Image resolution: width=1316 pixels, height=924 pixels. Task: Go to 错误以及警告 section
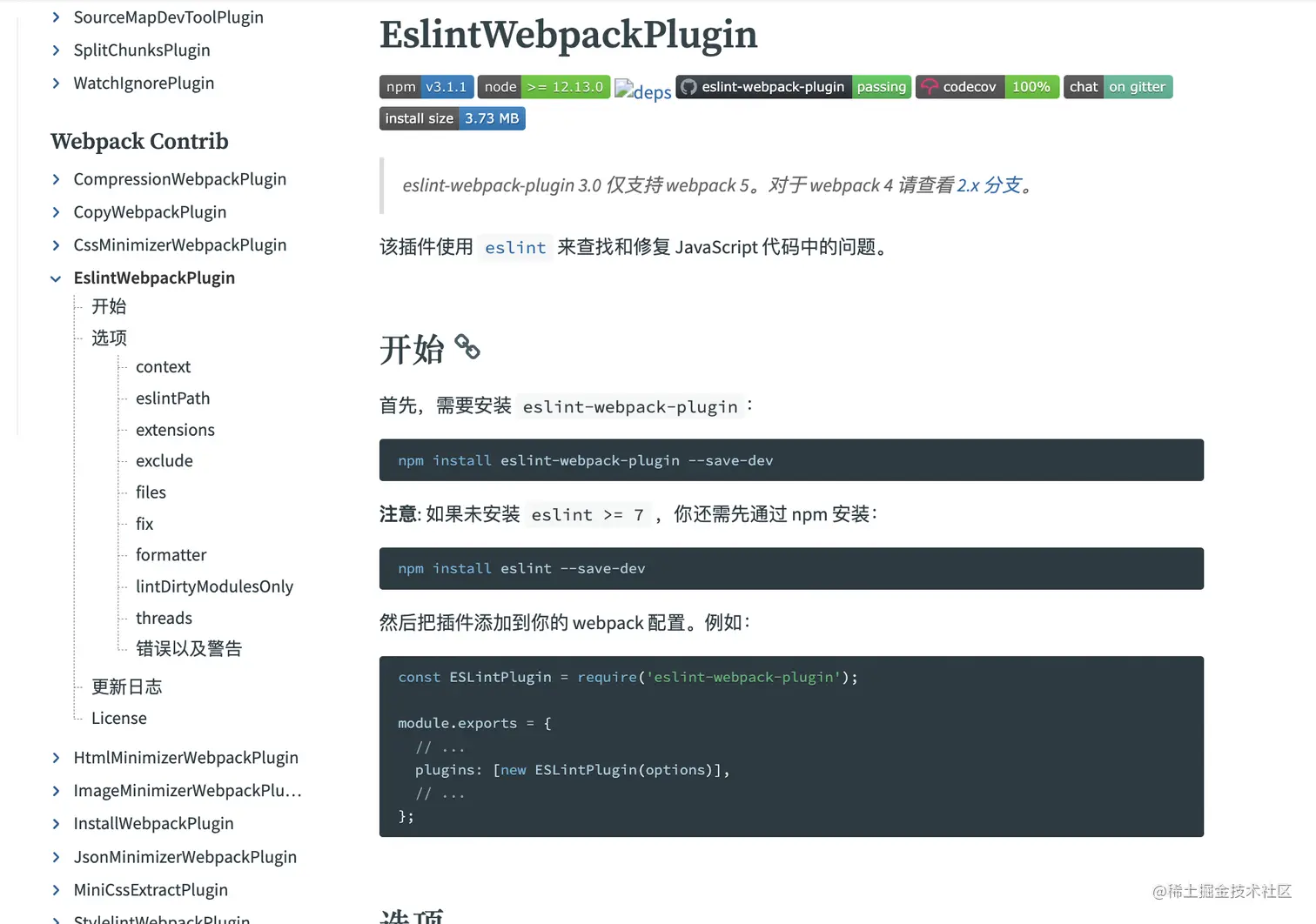[189, 649]
